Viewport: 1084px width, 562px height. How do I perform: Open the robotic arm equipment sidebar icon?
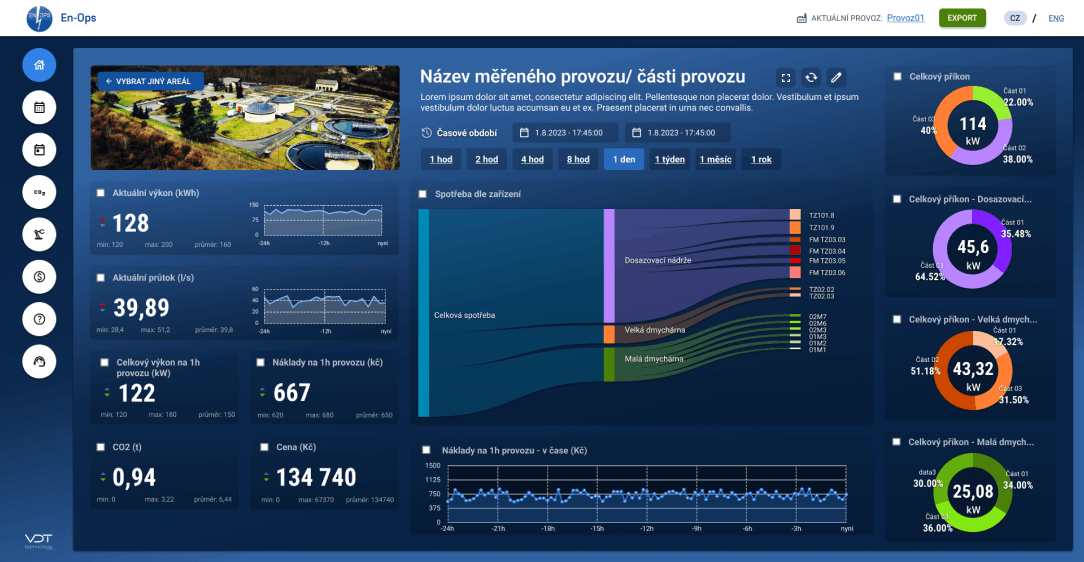(x=39, y=234)
